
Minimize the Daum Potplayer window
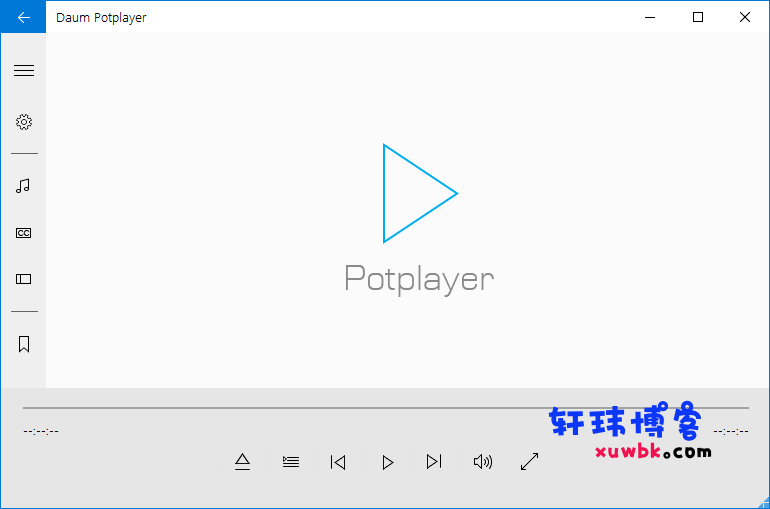[650, 17]
